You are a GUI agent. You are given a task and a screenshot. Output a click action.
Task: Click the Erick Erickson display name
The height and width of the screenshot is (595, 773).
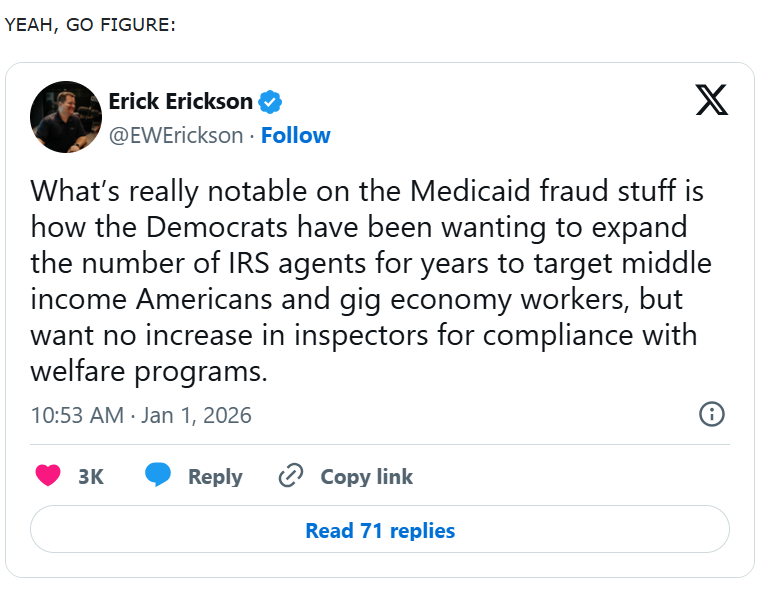[x=180, y=102]
